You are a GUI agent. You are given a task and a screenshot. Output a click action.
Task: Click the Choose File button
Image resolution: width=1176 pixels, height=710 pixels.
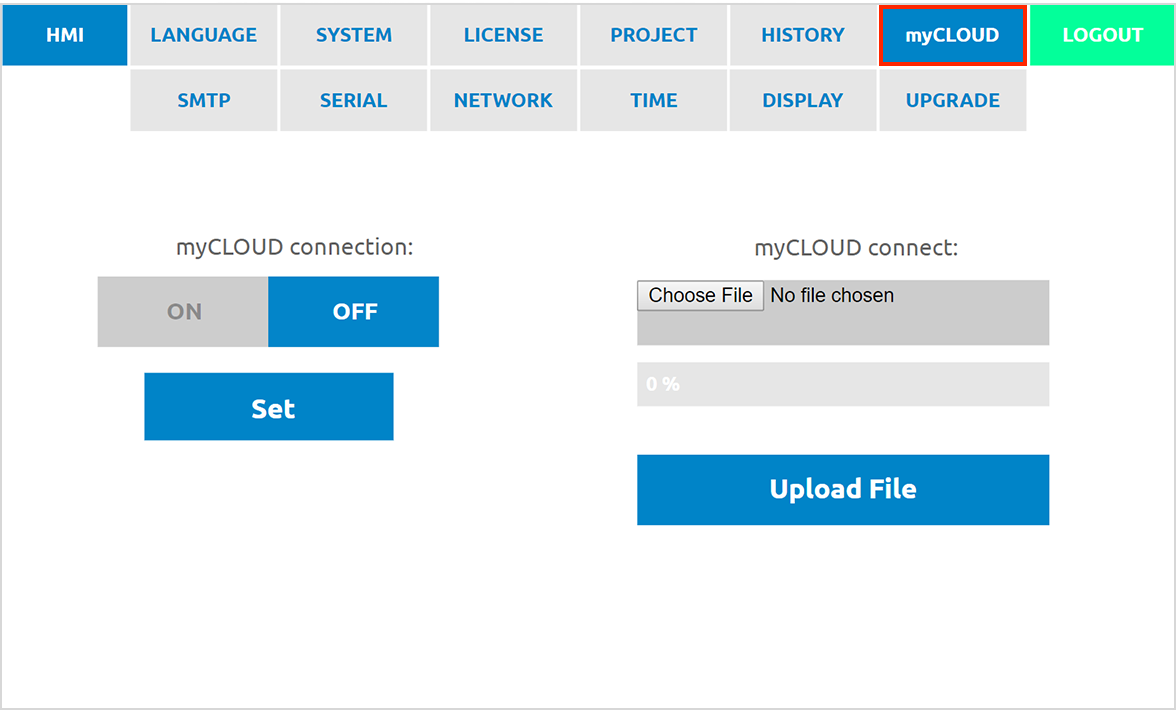(x=700, y=295)
